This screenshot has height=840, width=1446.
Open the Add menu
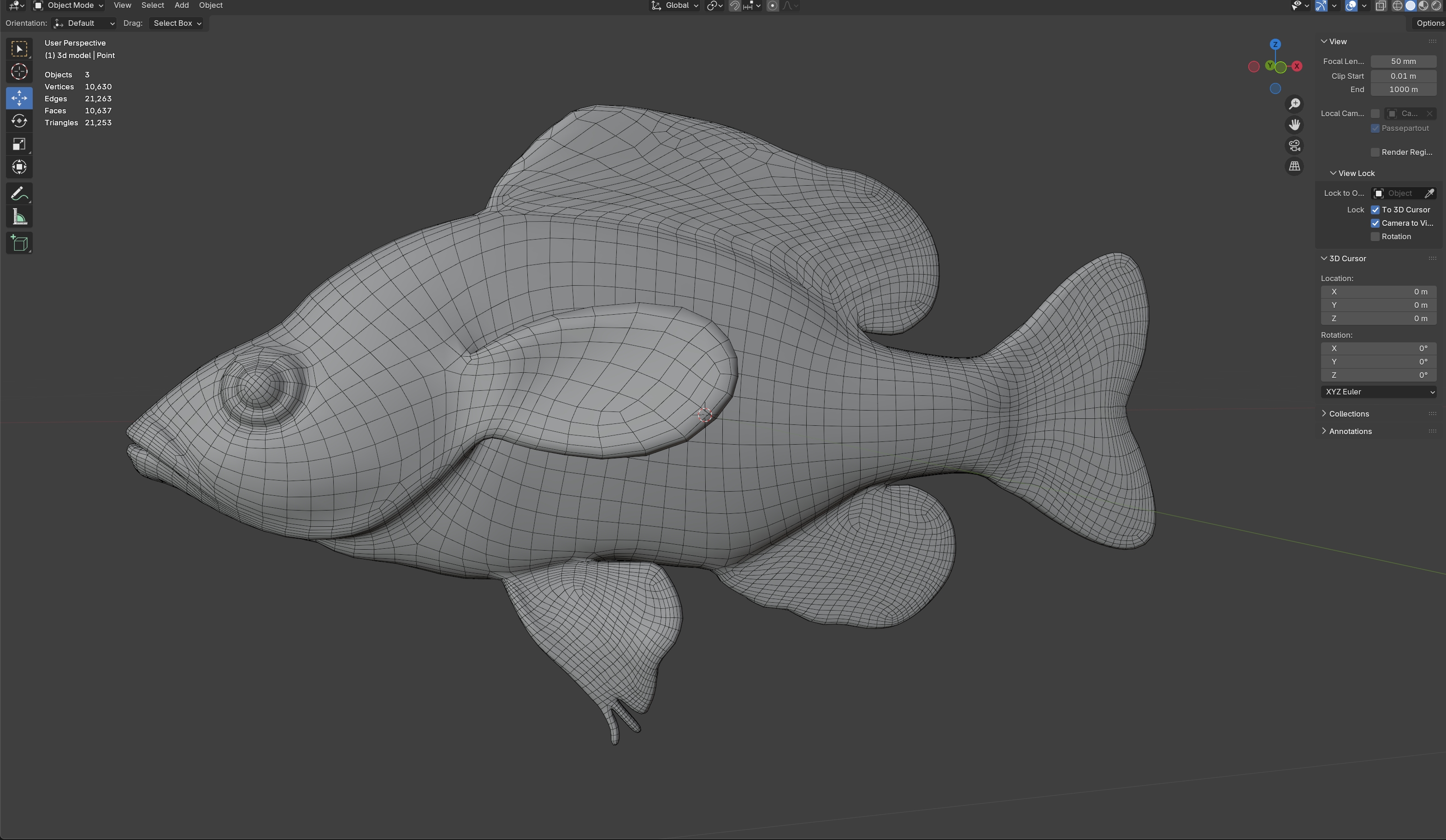(181, 6)
